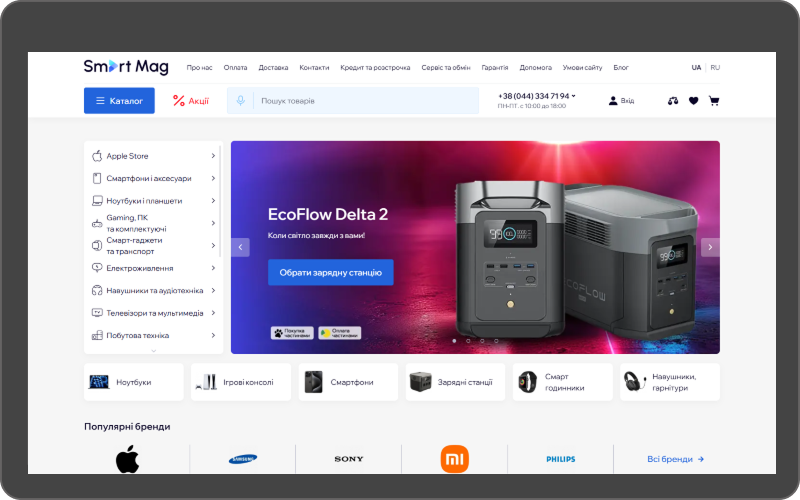Switch site language to RU

coord(715,67)
